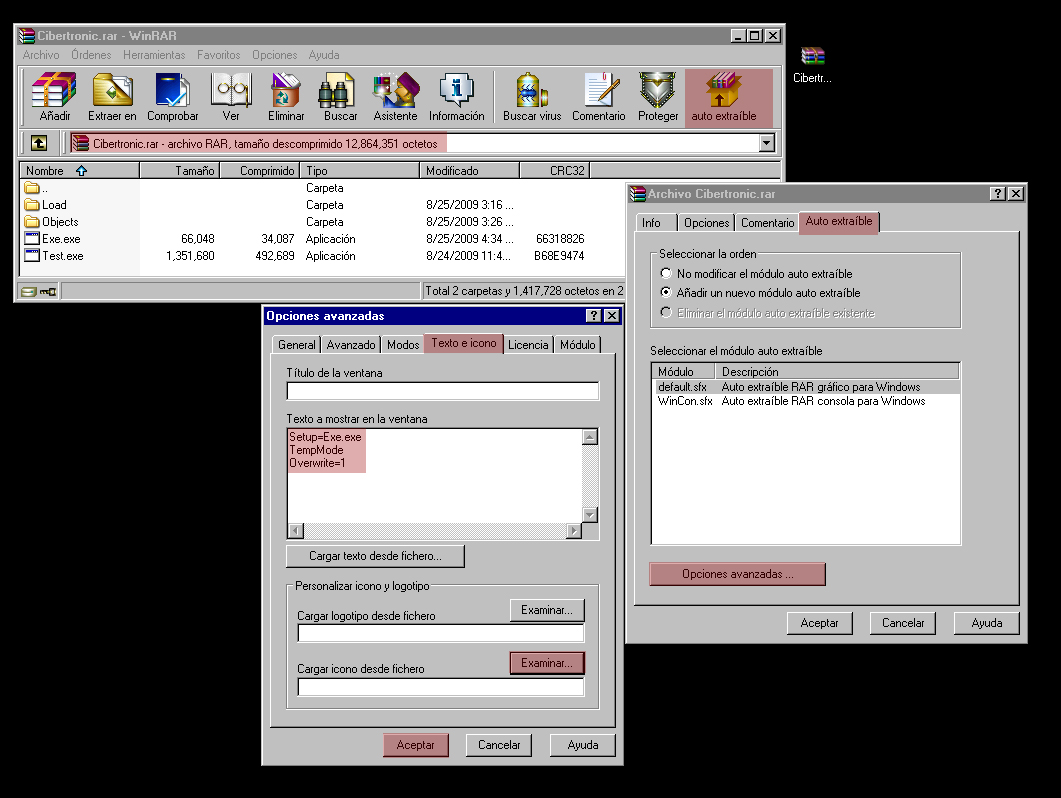Click the parent folder '..' icon
Screen dimensions: 1061x798
pos(32,187)
